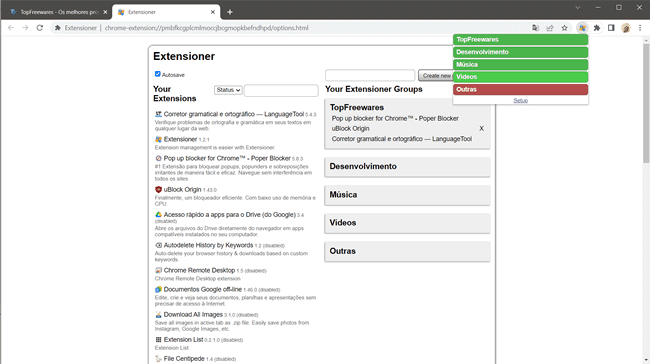Close the TopFreewares browser tab
The height and width of the screenshot is (364, 650).
[105, 12]
